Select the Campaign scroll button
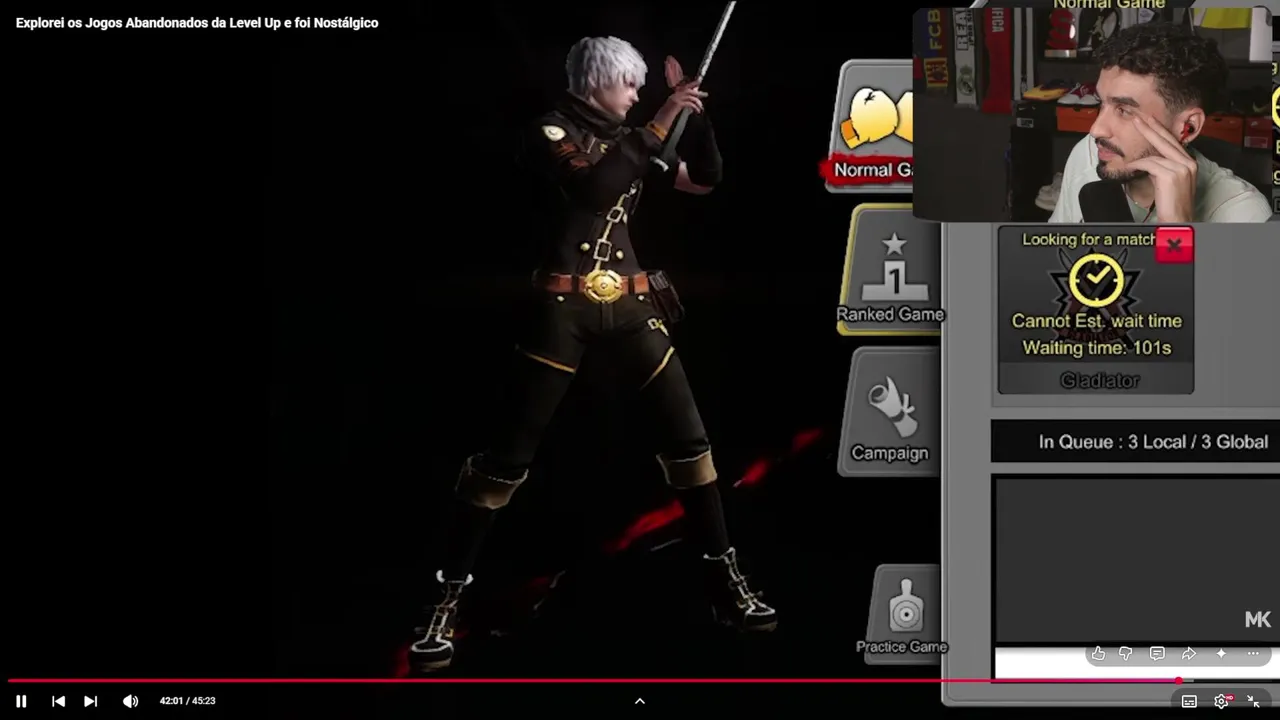The width and height of the screenshot is (1280, 720). [890, 412]
